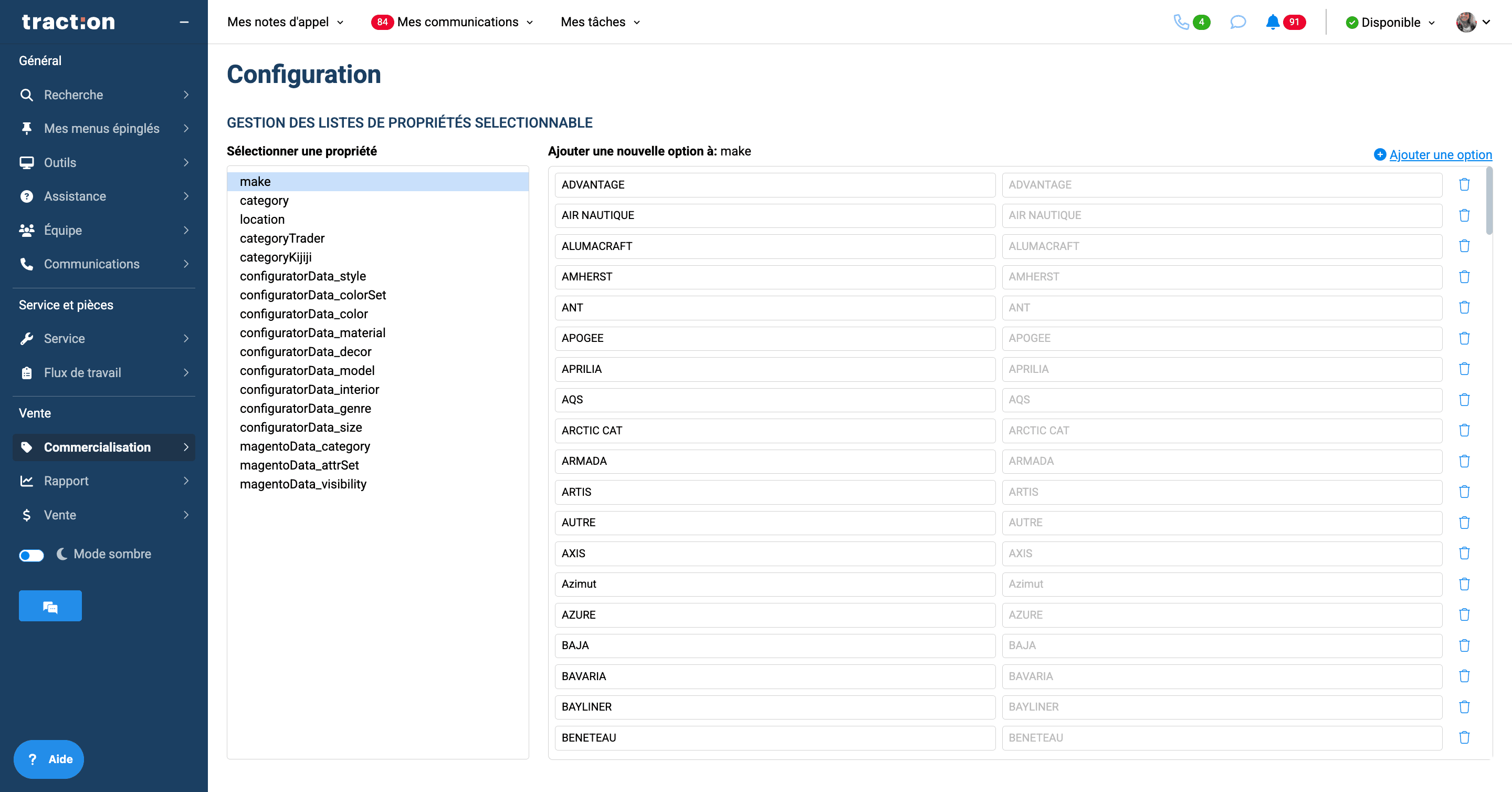
Task: Open the Commercialisation sidebar menu
Action: pos(104,447)
